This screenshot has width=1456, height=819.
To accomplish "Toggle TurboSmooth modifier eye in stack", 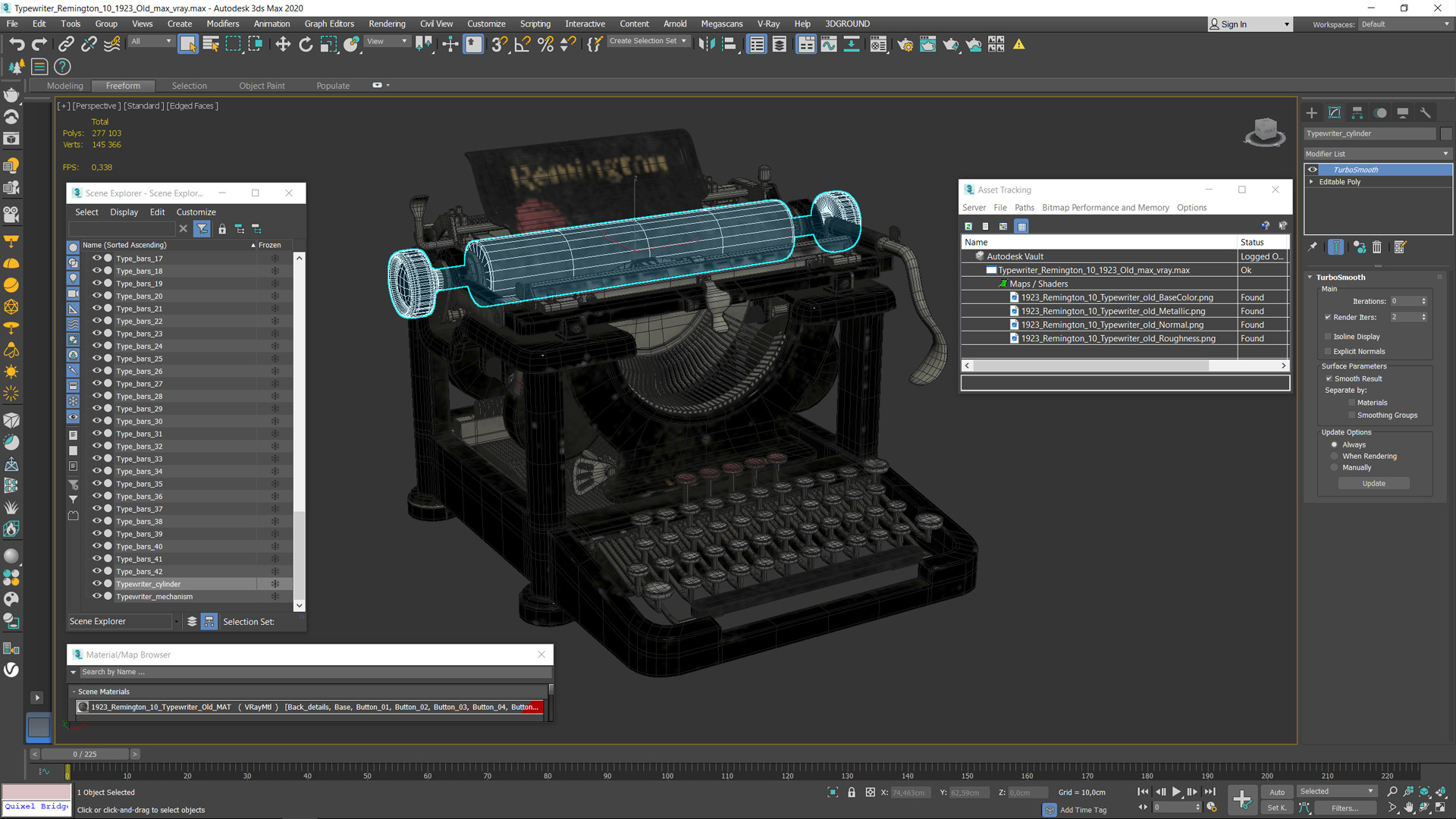I will [1313, 170].
